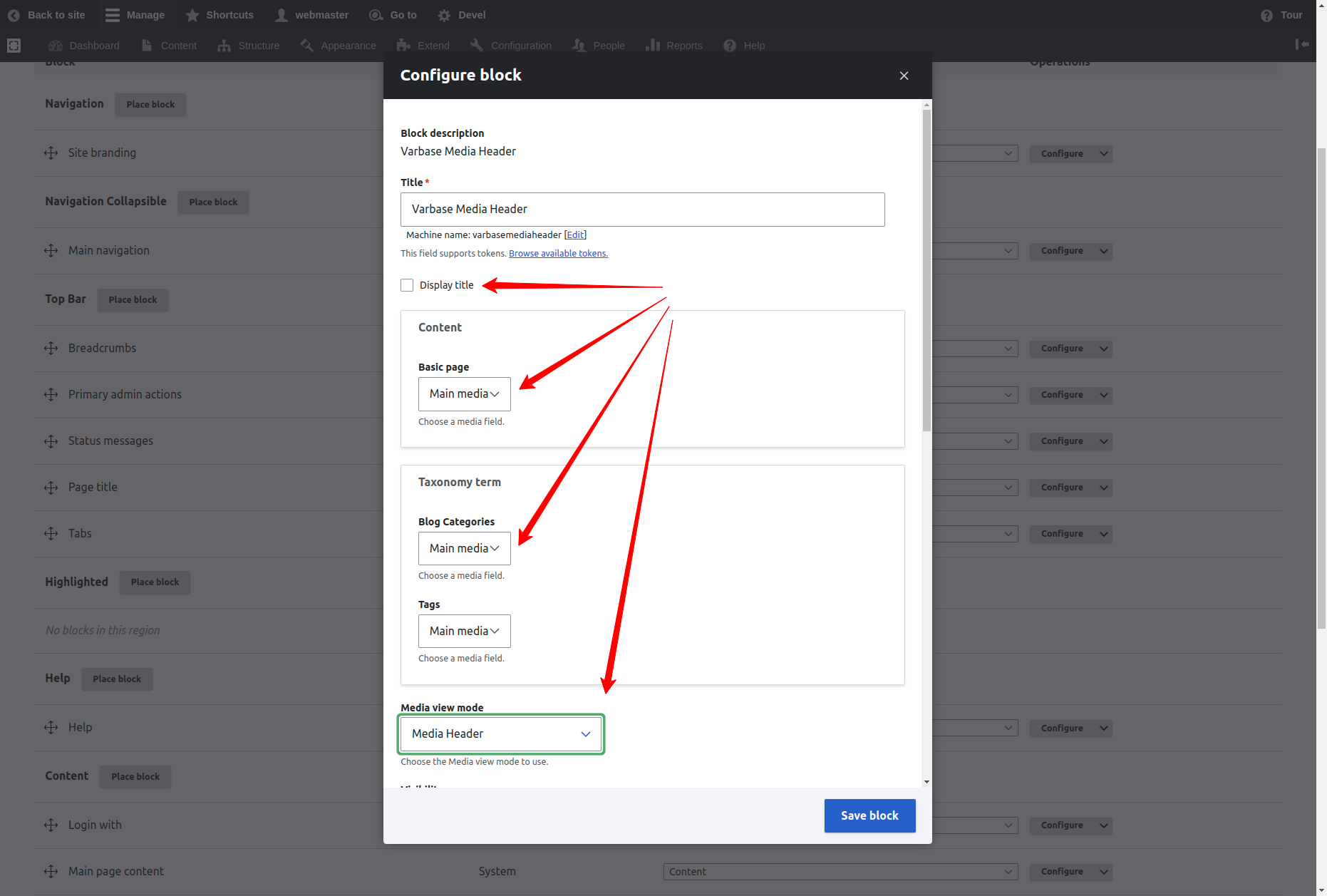Close the Configure block dialog
1327x896 pixels.
click(904, 76)
